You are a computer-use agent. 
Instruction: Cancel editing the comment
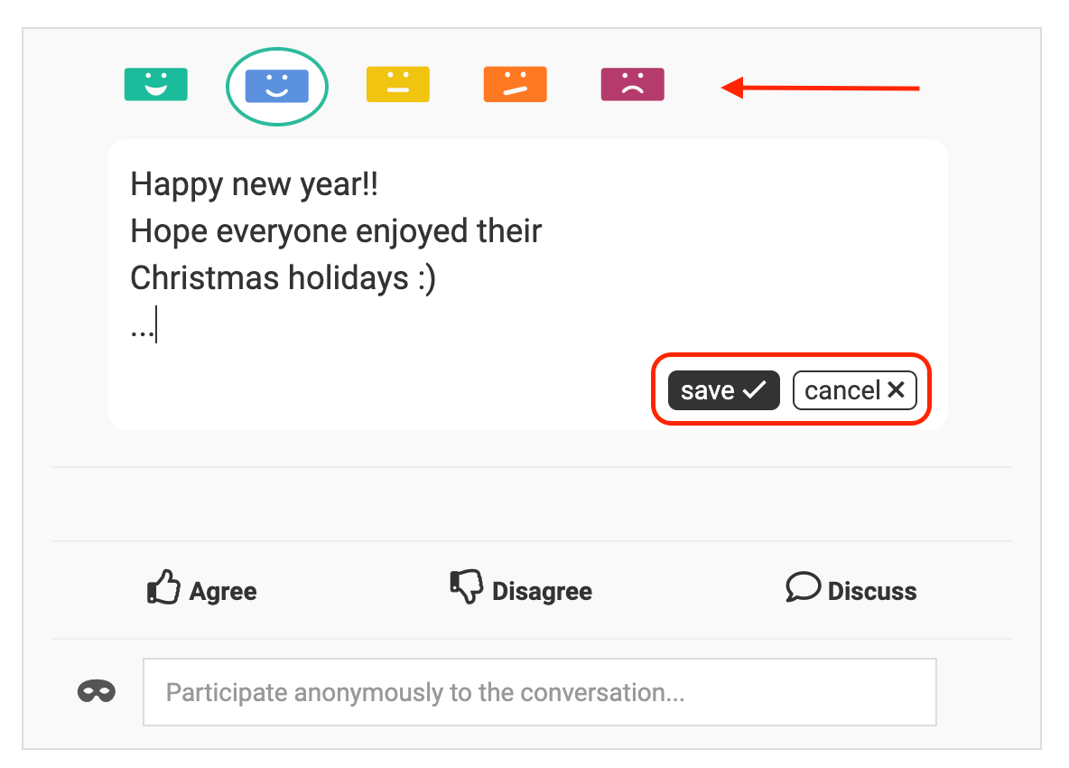pos(854,390)
